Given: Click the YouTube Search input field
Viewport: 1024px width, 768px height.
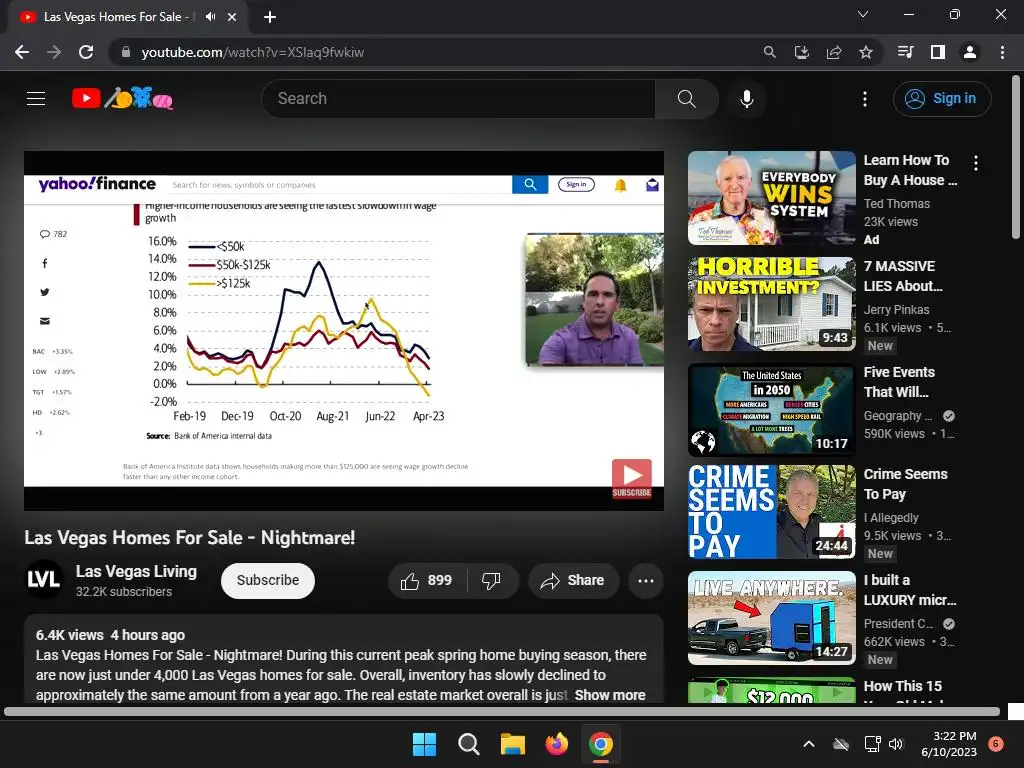Looking at the screenshot, I should (x=459, y=99).
